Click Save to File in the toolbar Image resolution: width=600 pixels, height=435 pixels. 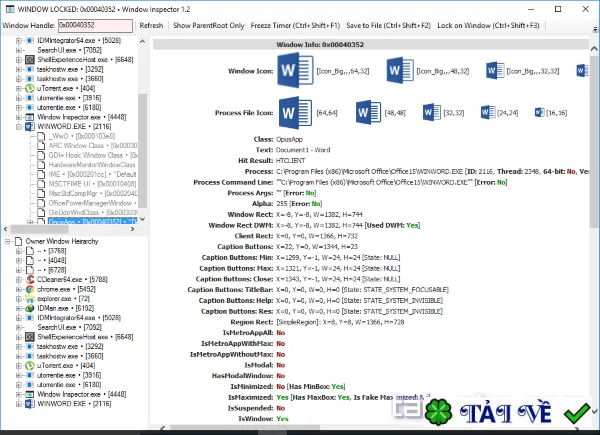pyautogui.click(x=388, y=26)
